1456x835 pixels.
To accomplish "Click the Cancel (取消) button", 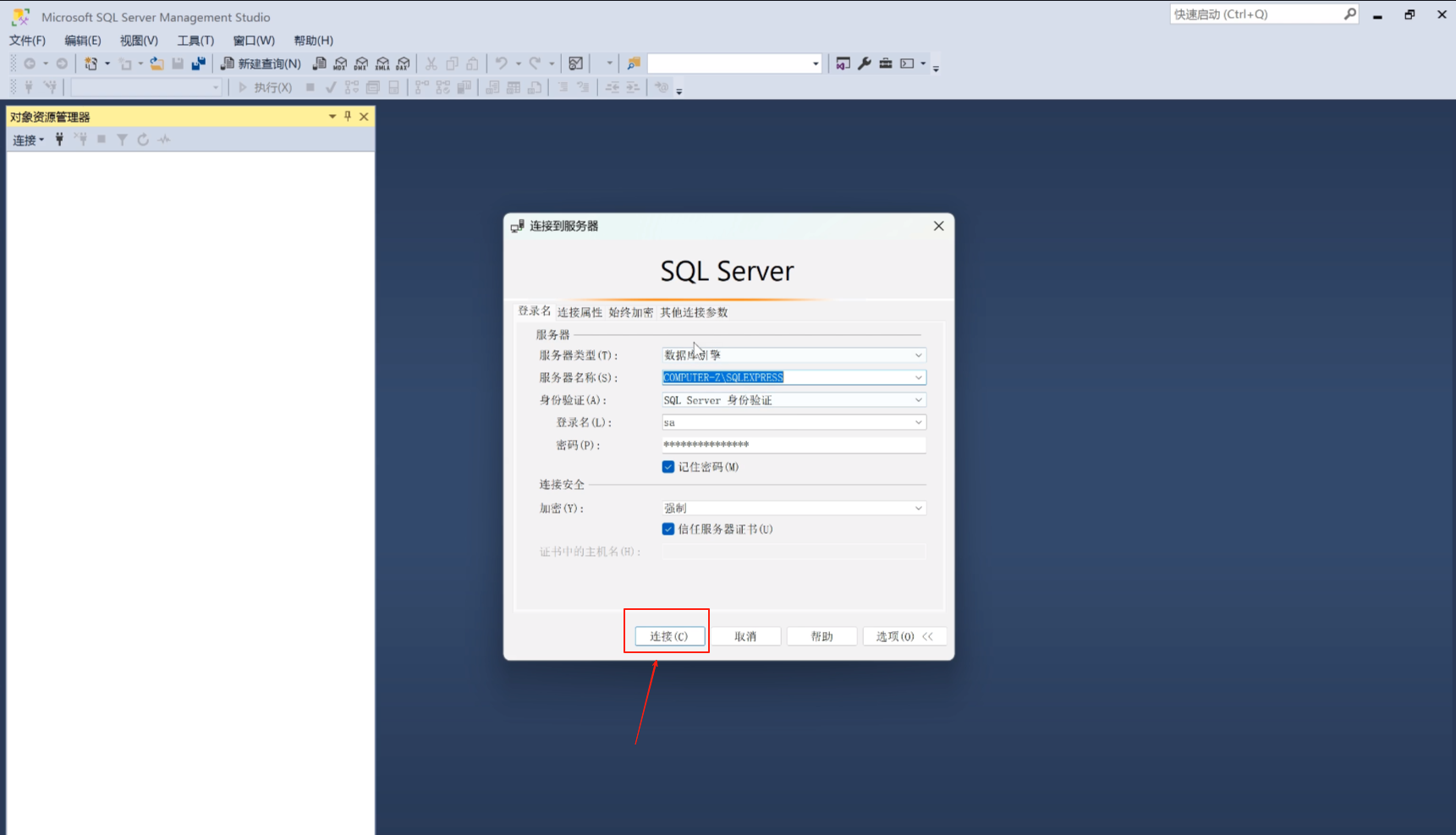I will (x=745, y=636).
